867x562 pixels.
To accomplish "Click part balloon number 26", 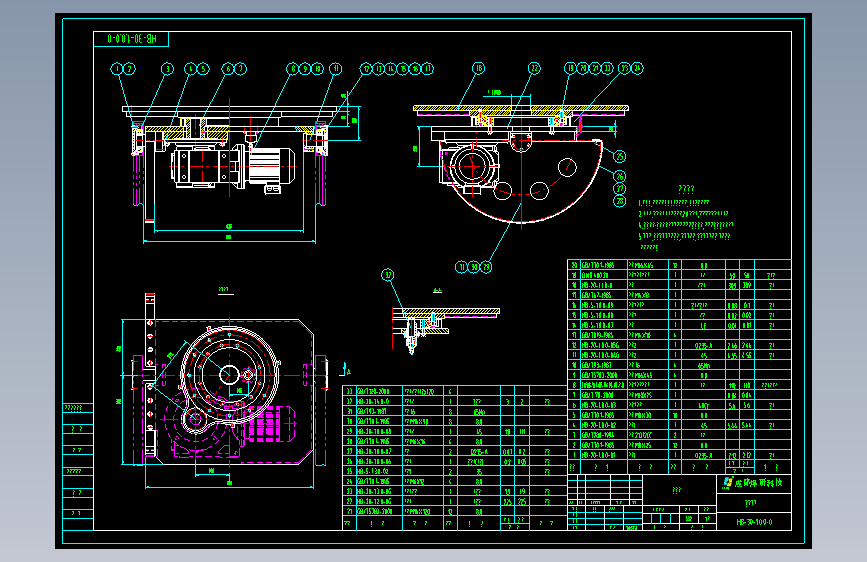I will [619, 176].
